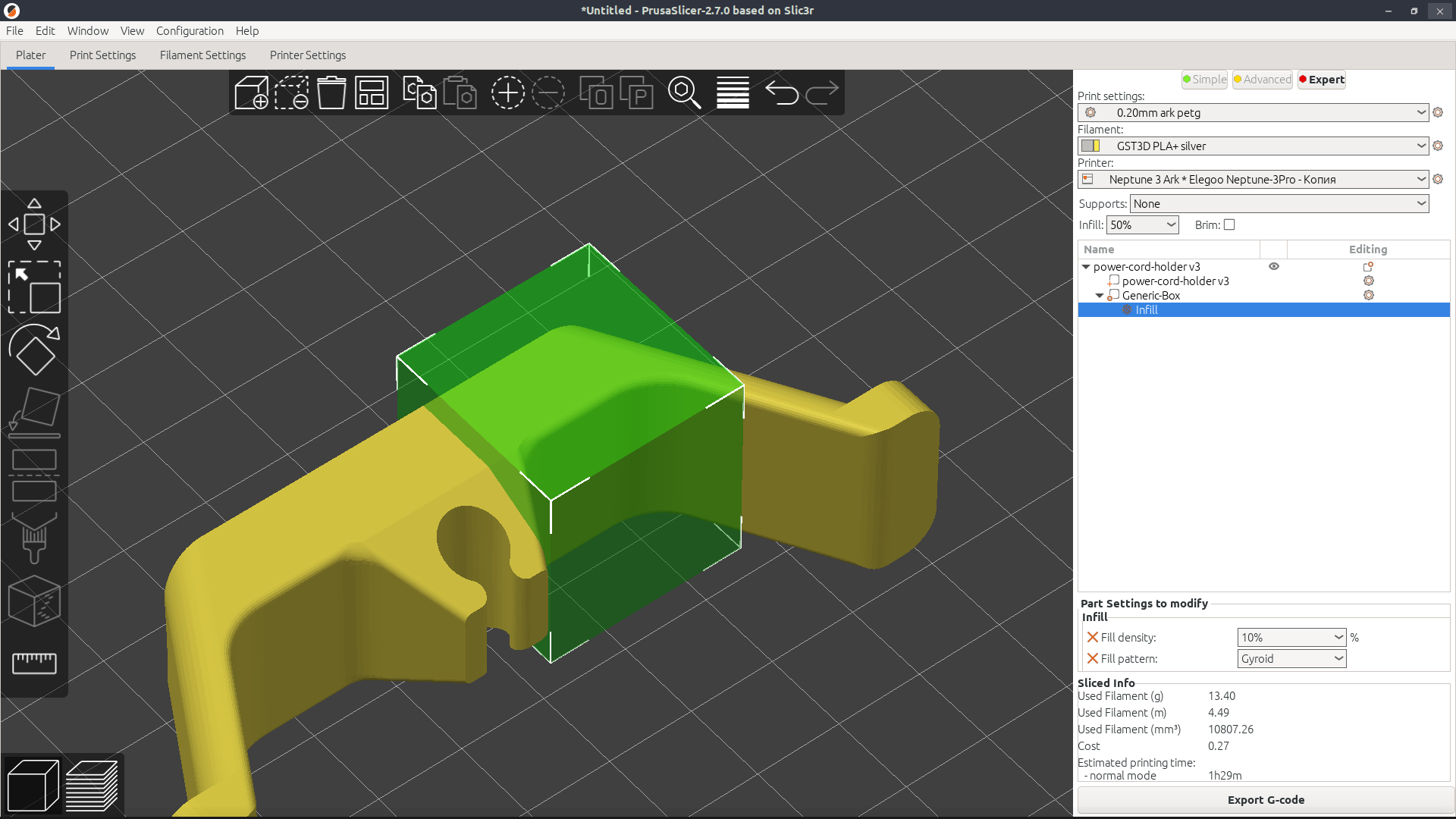This screenshot has height=819, width=1456.
Task: Open the Fill pattern Gyroid dropdown
Action: (x=1291, y=659)
